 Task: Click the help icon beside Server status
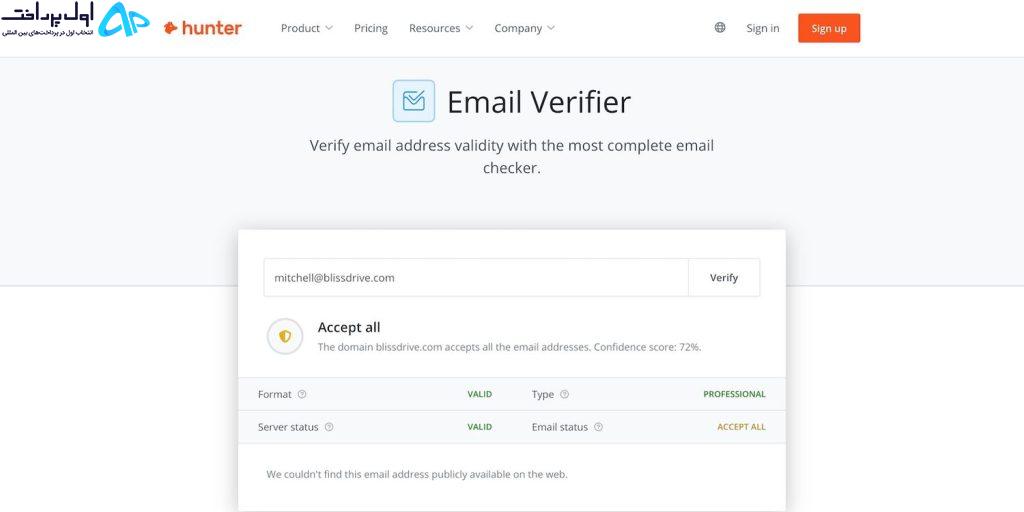click(329, 427)
